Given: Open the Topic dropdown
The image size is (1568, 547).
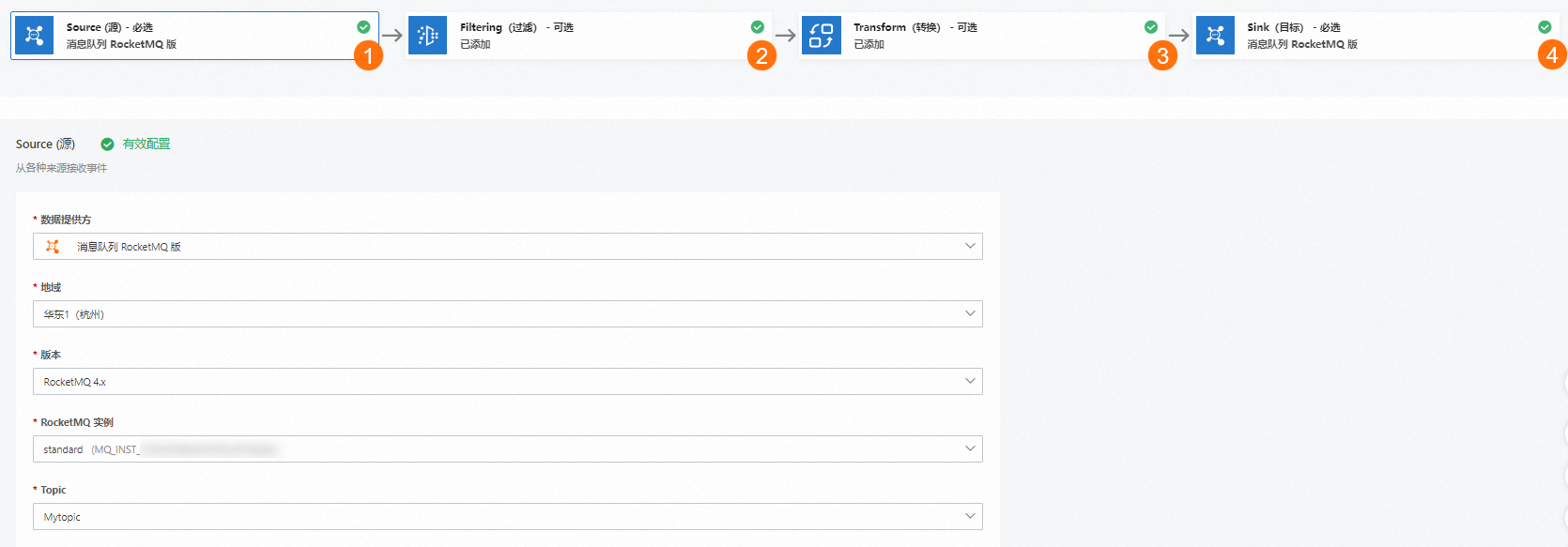Looking at the screenshot, I should click(508, 517).
